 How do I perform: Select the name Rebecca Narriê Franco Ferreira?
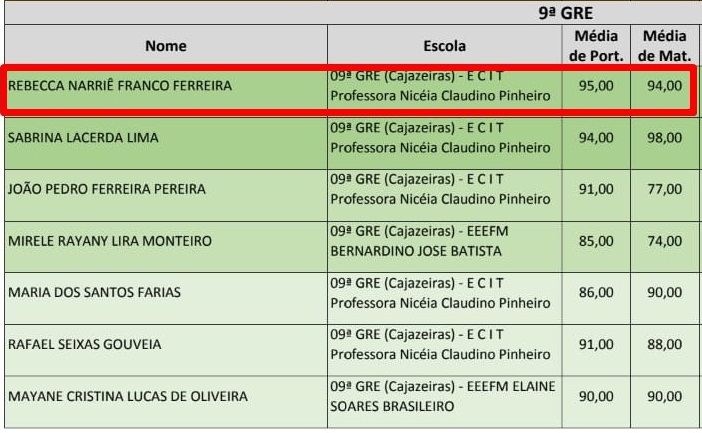(120, 86)
